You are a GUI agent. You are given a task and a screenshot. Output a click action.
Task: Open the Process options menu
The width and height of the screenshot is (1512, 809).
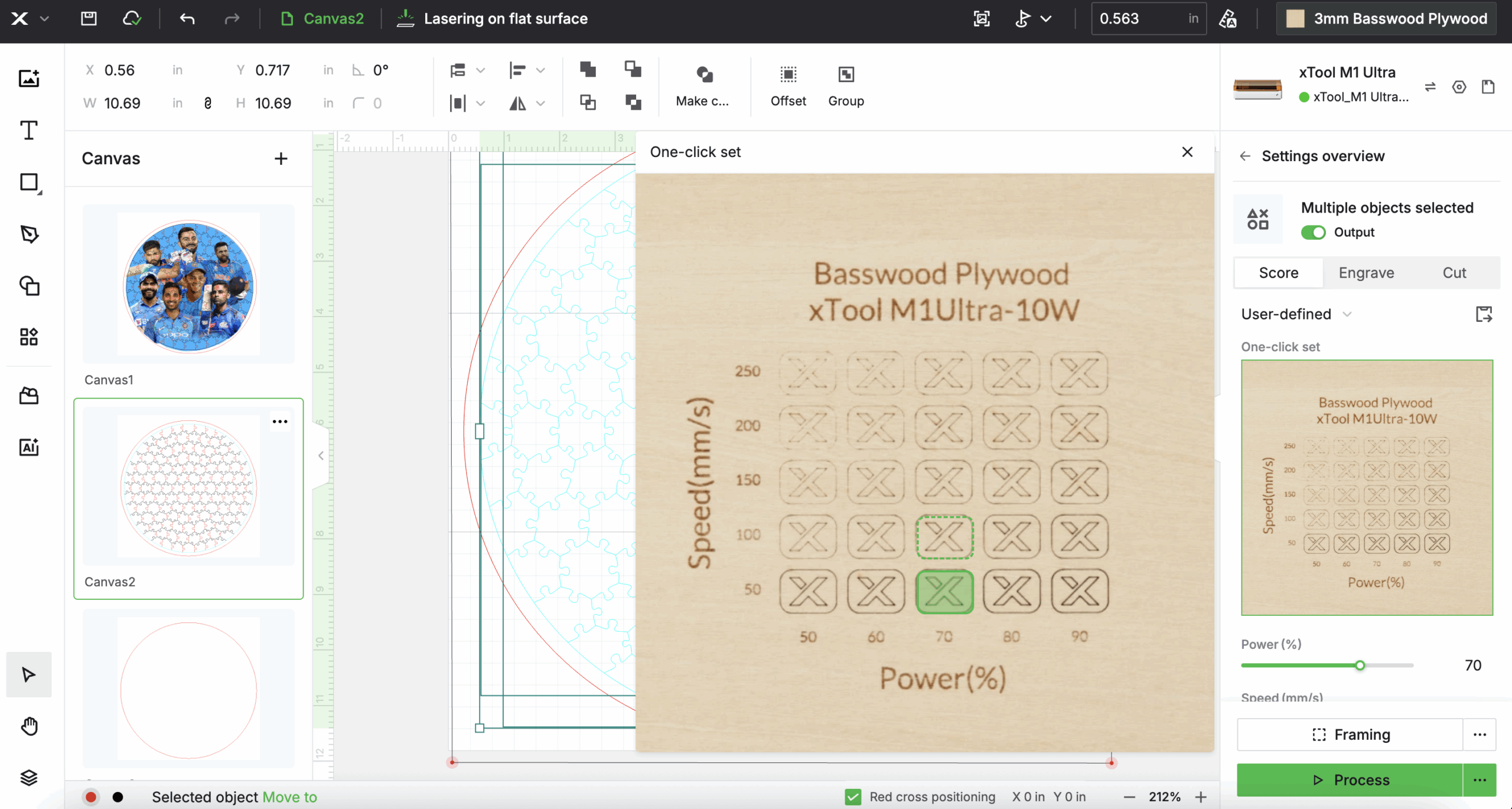click(1479, 780)
